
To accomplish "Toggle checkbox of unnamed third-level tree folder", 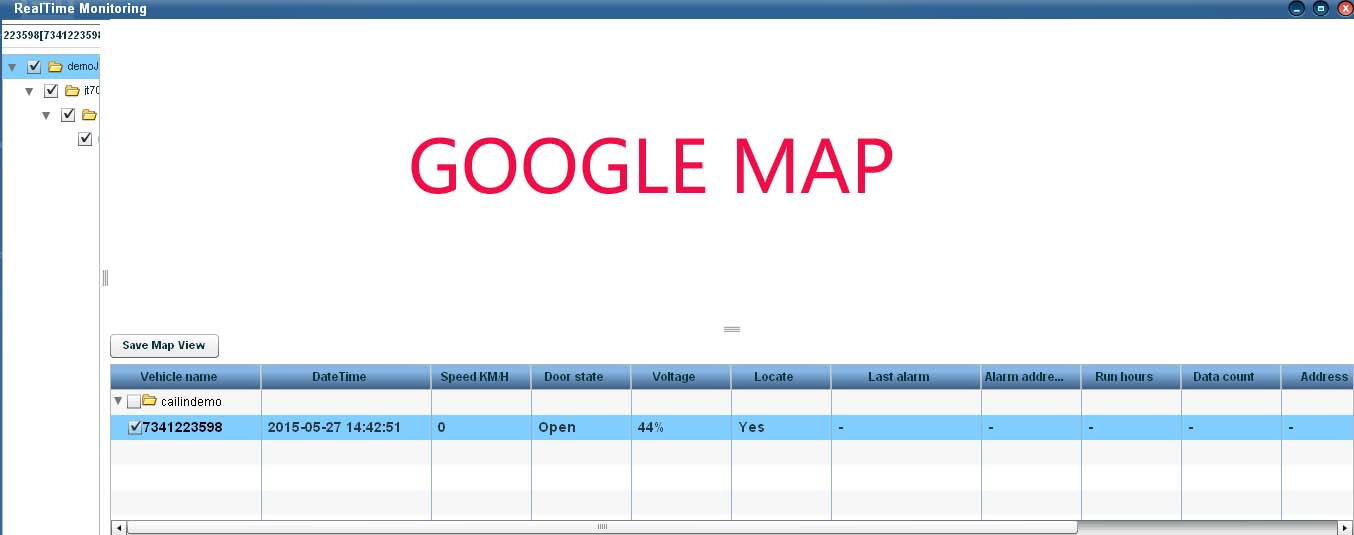I will 68,115.
